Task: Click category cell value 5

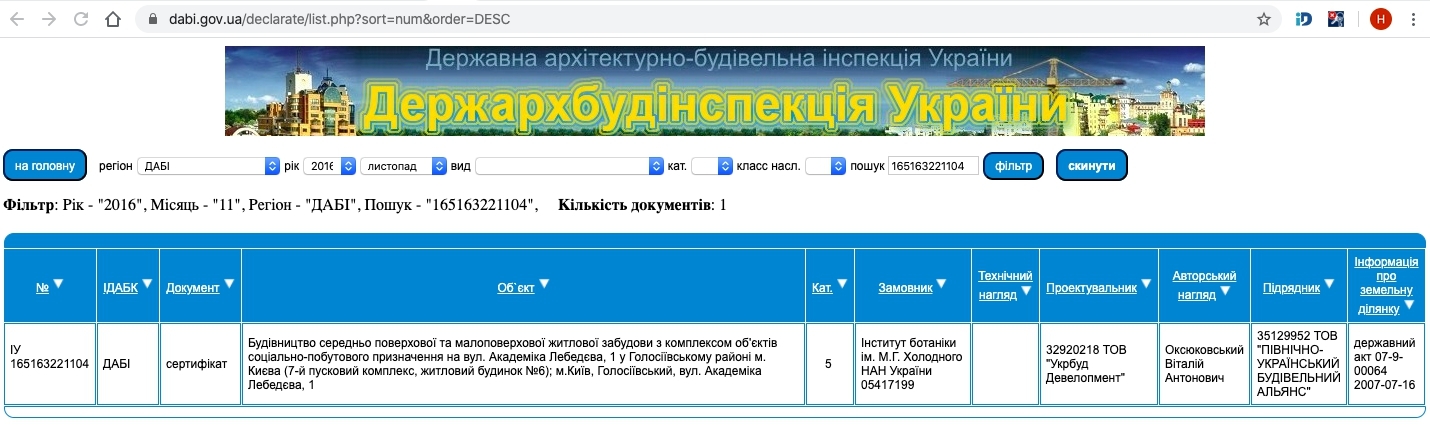Action: 828,364
